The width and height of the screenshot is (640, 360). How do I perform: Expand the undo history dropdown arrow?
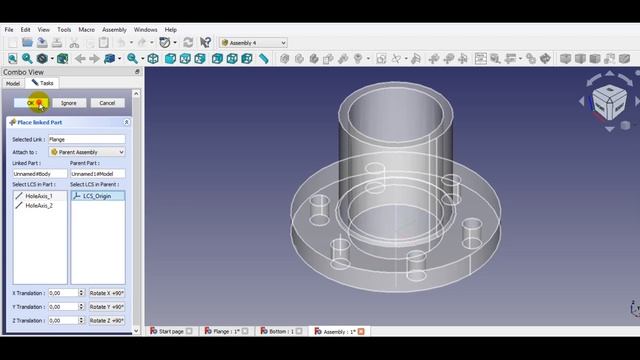coord(131,42)
